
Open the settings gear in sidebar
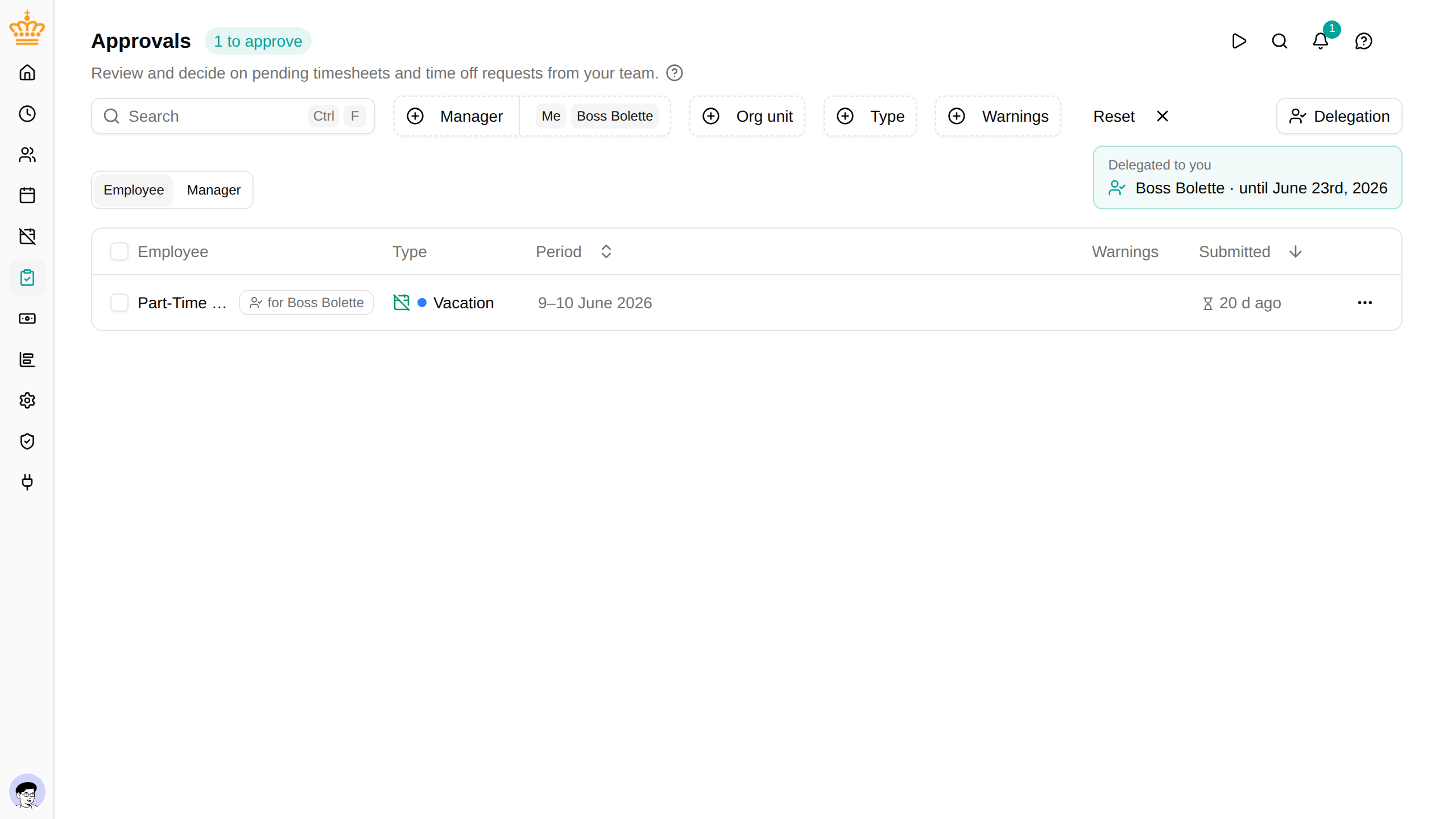coord(27,400)
